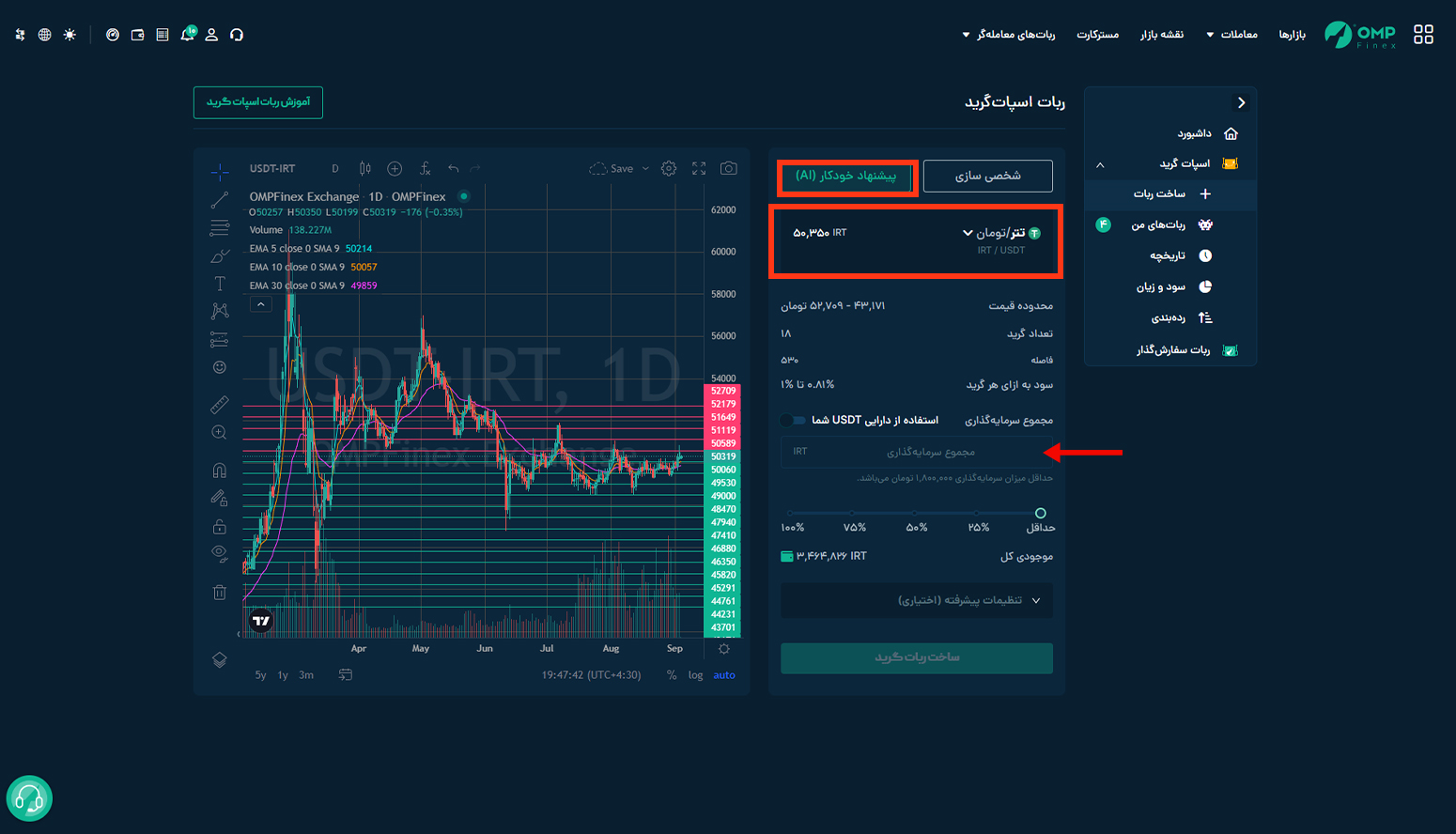Click آموزش ربات اسپات گرید button
The width and height of the screenshot is (1456, 834).
258,101
